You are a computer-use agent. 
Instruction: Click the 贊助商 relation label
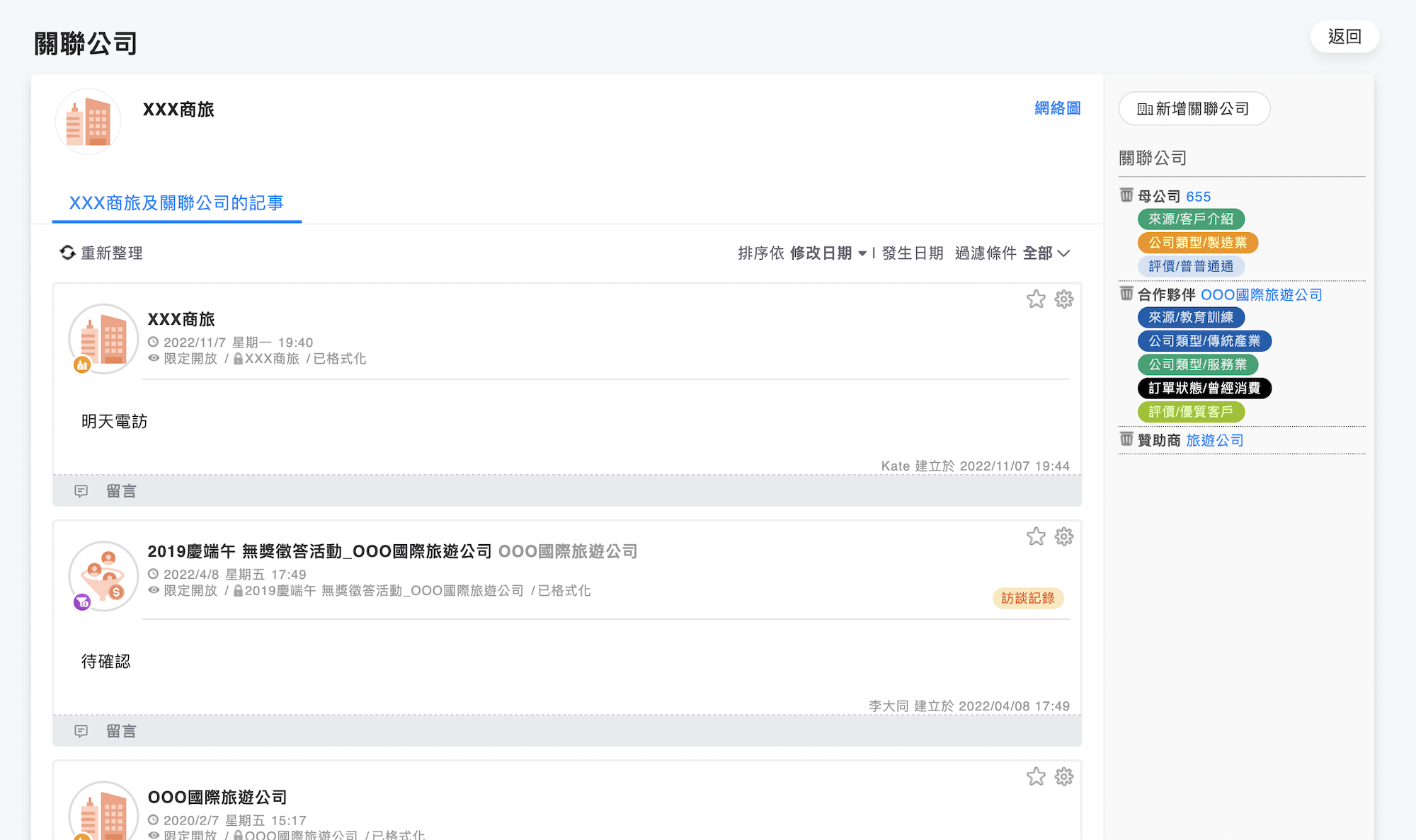point(1159,440)
